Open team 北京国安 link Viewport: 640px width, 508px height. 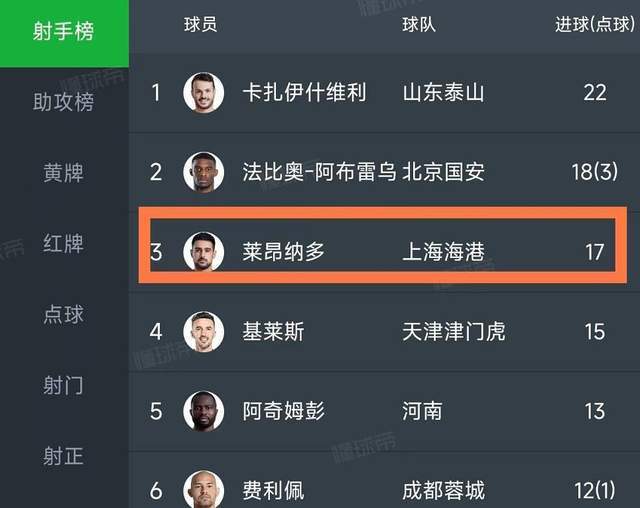point(443,172)
